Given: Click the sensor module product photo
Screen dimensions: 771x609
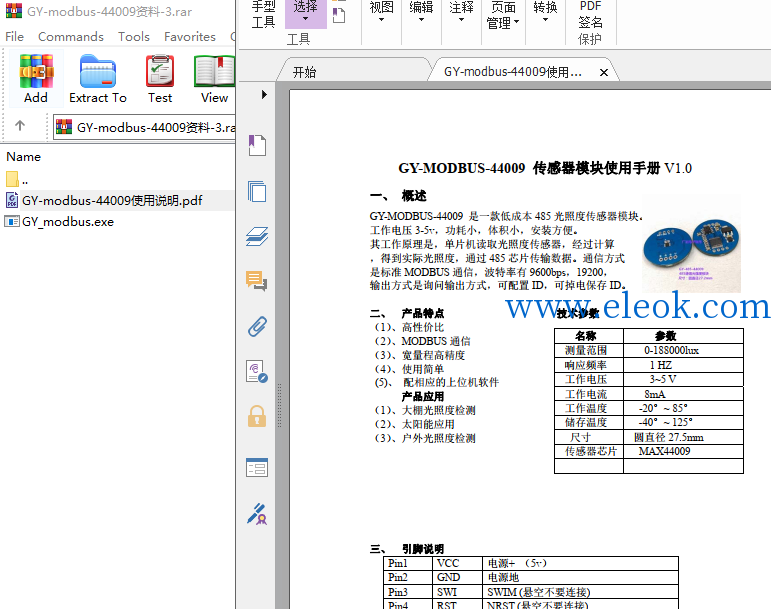Looking at the screenshot, I should click(691, 245).
